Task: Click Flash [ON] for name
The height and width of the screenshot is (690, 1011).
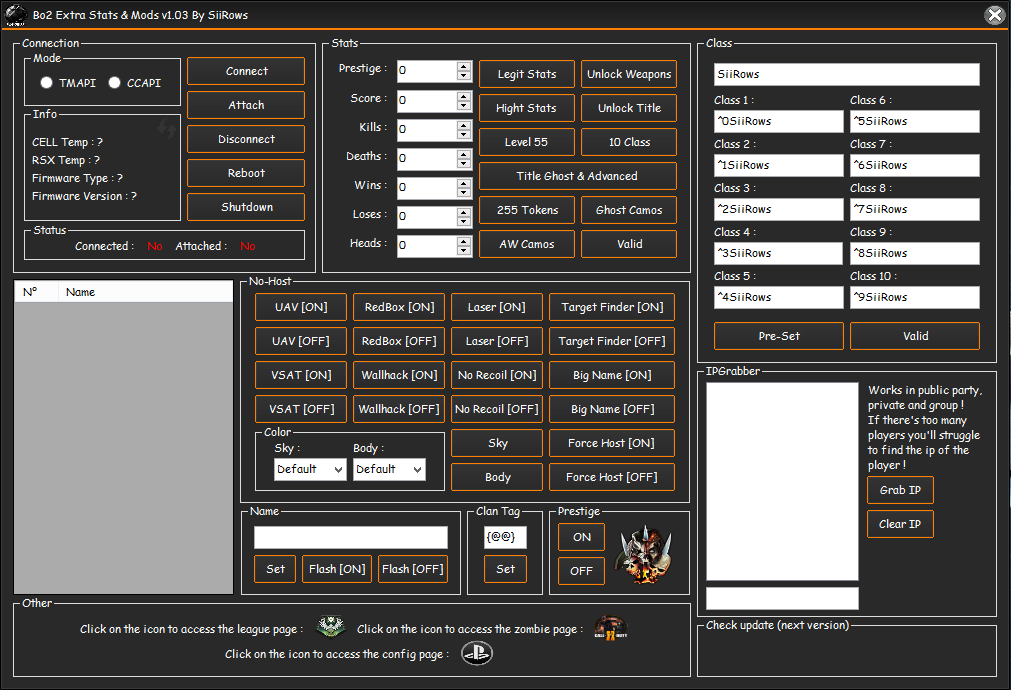Action: [x=337, y=569]
